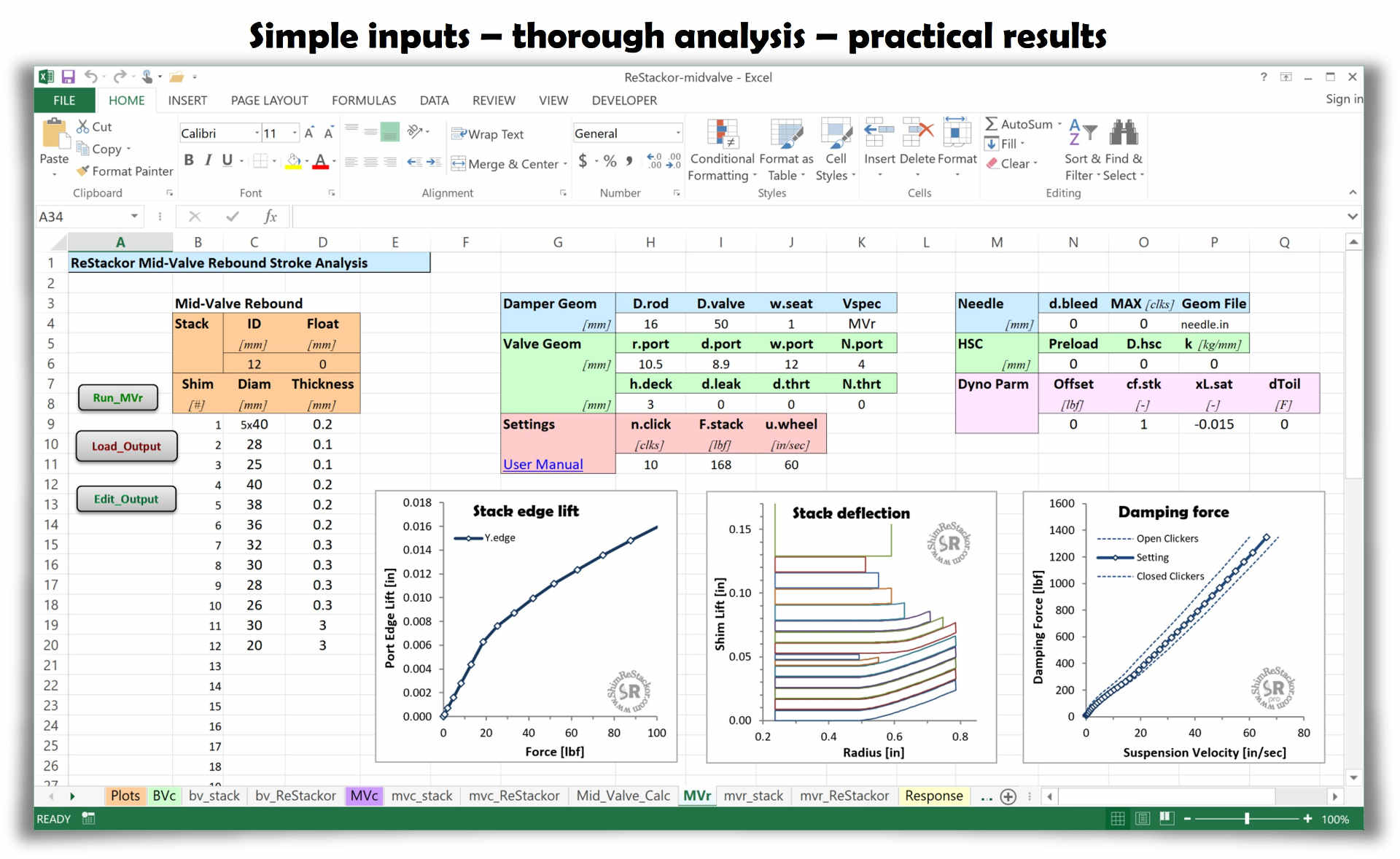This screenshot has height=859, width=1400.
Task: Click the zoom slider in status bar
Action: [x=1247, y=819]
